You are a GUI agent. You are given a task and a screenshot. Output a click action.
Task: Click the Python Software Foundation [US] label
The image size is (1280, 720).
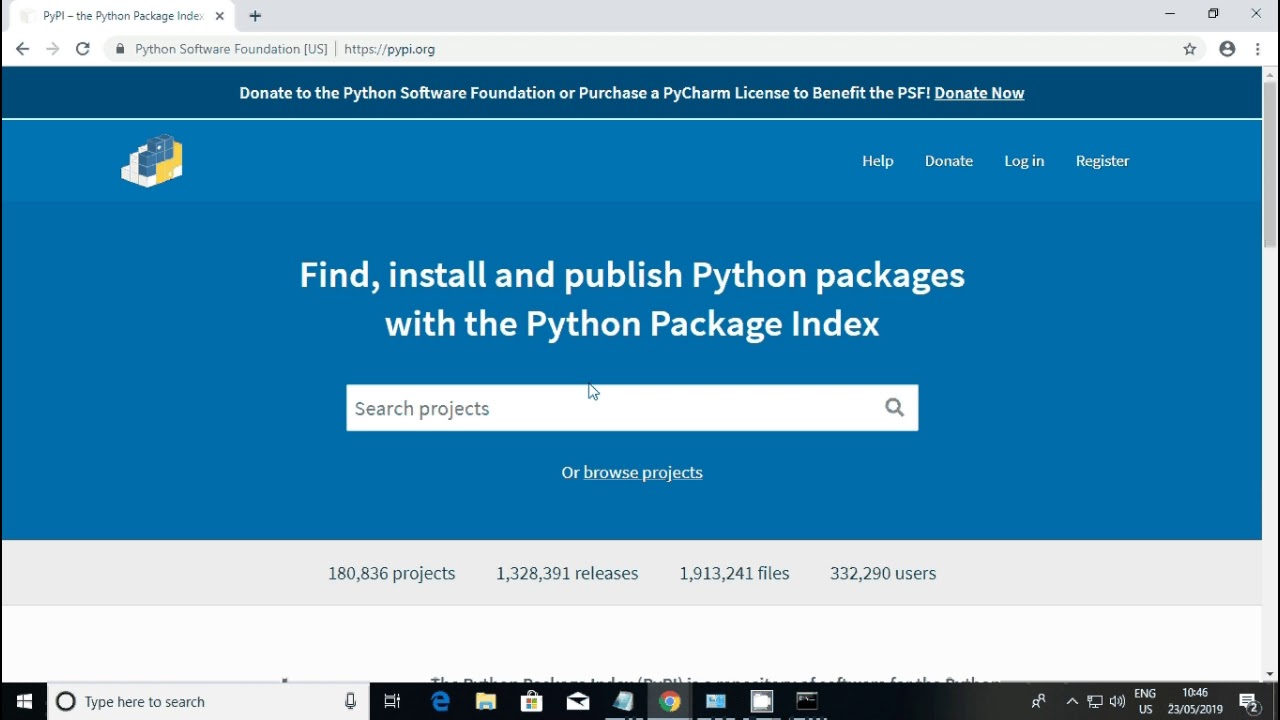[x=231, y=49]
